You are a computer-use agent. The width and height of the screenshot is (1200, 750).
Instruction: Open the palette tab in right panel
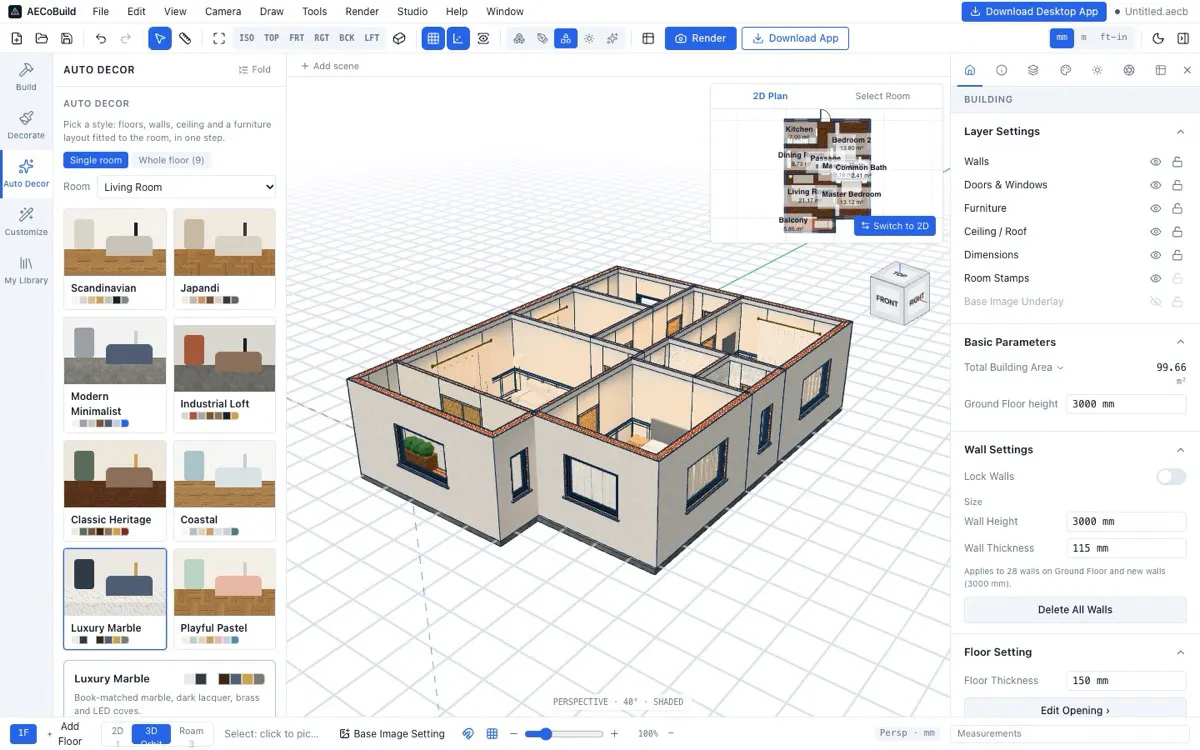pos(1065,70)
